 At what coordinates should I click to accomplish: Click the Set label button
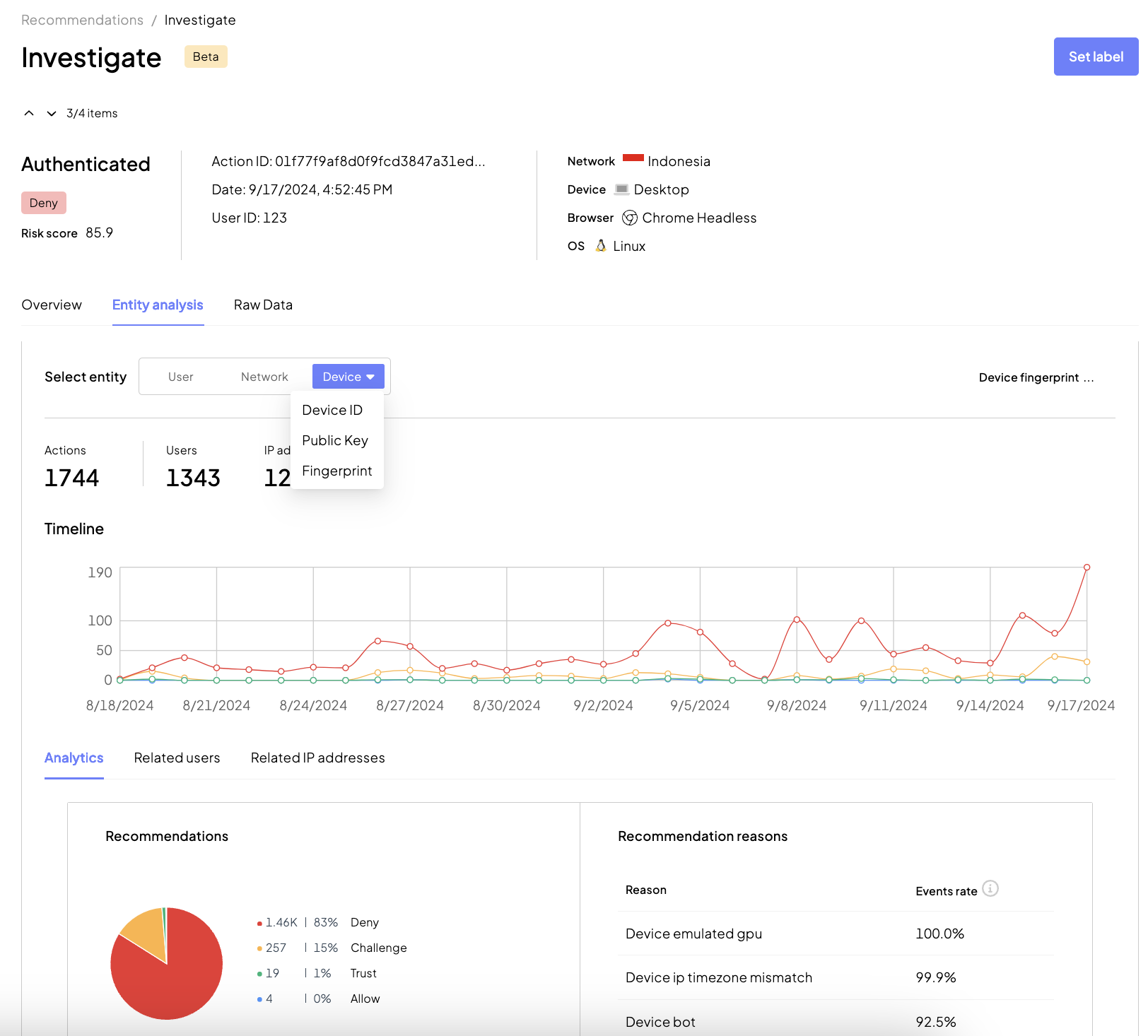[x=1096, y=57]
